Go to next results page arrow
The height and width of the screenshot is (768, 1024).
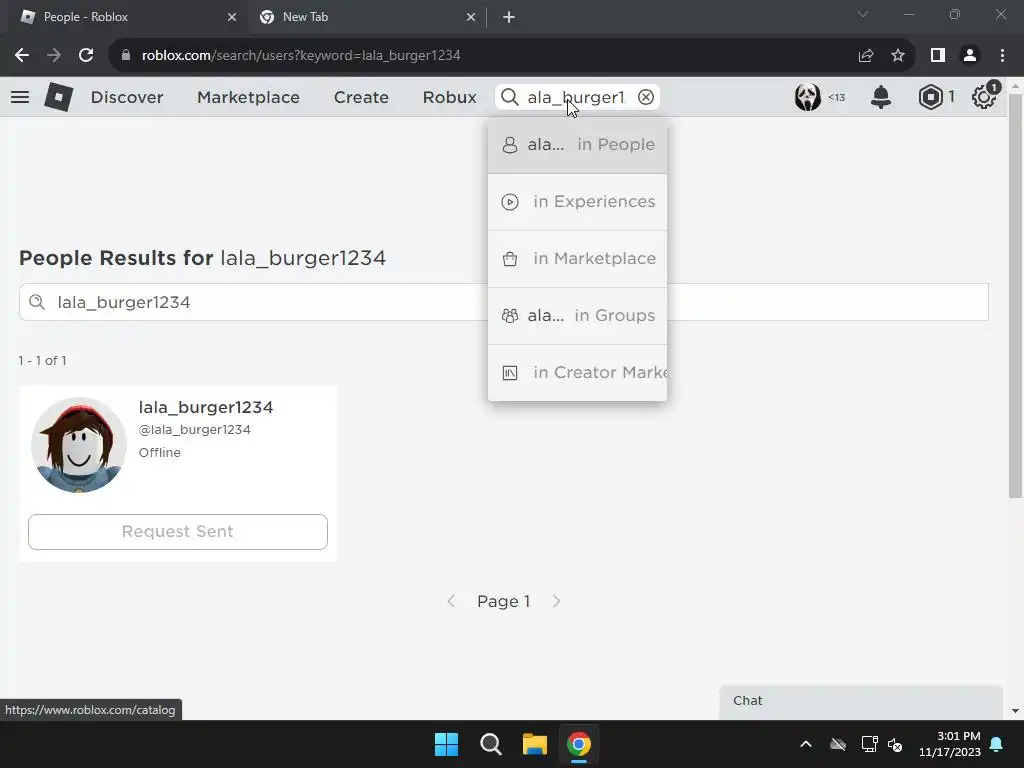pos(556,601)
